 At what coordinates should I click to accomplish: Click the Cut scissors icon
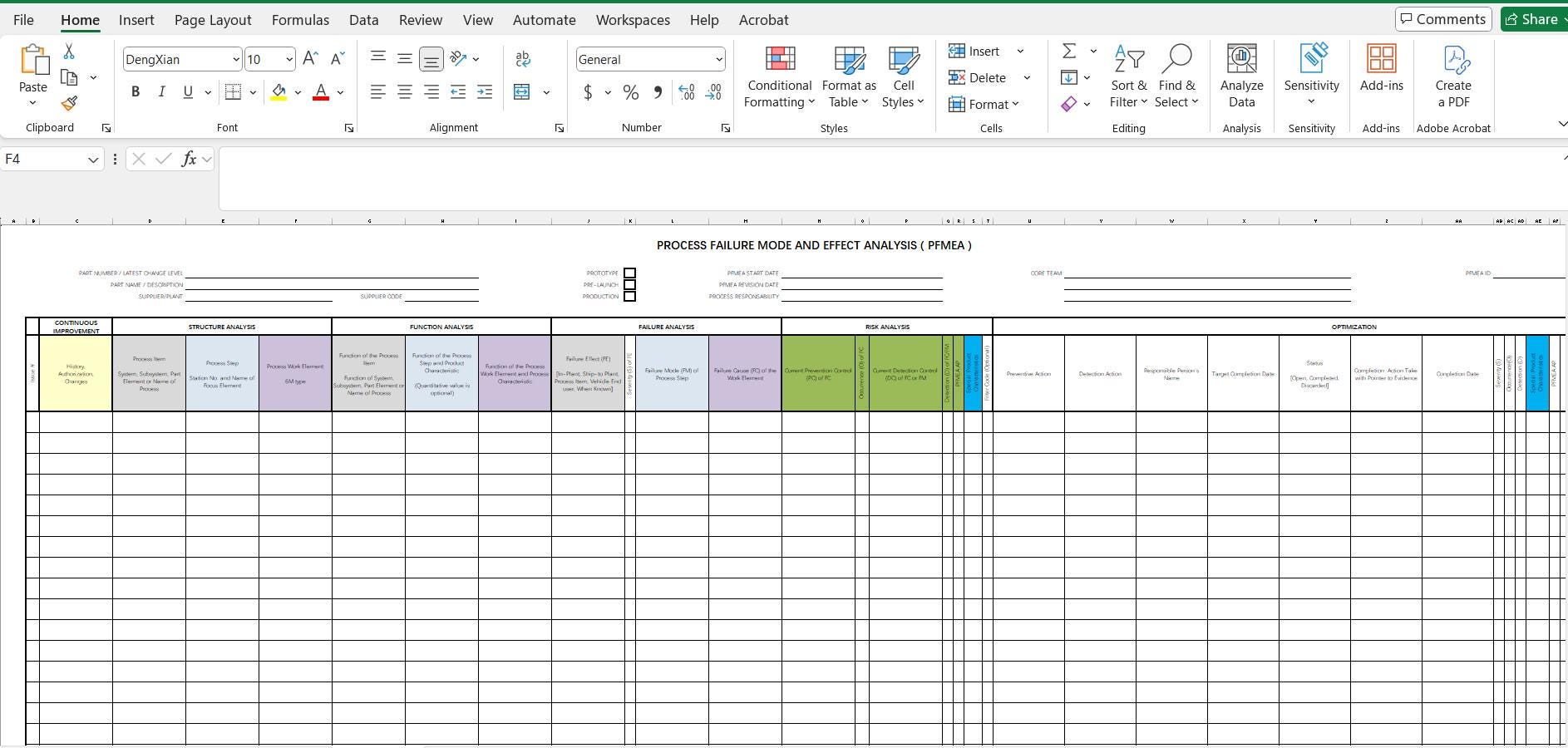(69, 52)
